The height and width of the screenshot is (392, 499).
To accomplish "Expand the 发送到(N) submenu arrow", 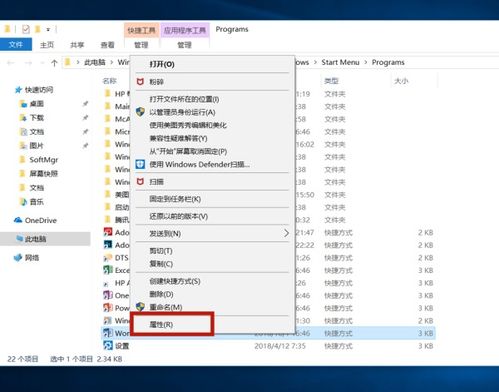I will pyautogui.click(x=286, y=233).
